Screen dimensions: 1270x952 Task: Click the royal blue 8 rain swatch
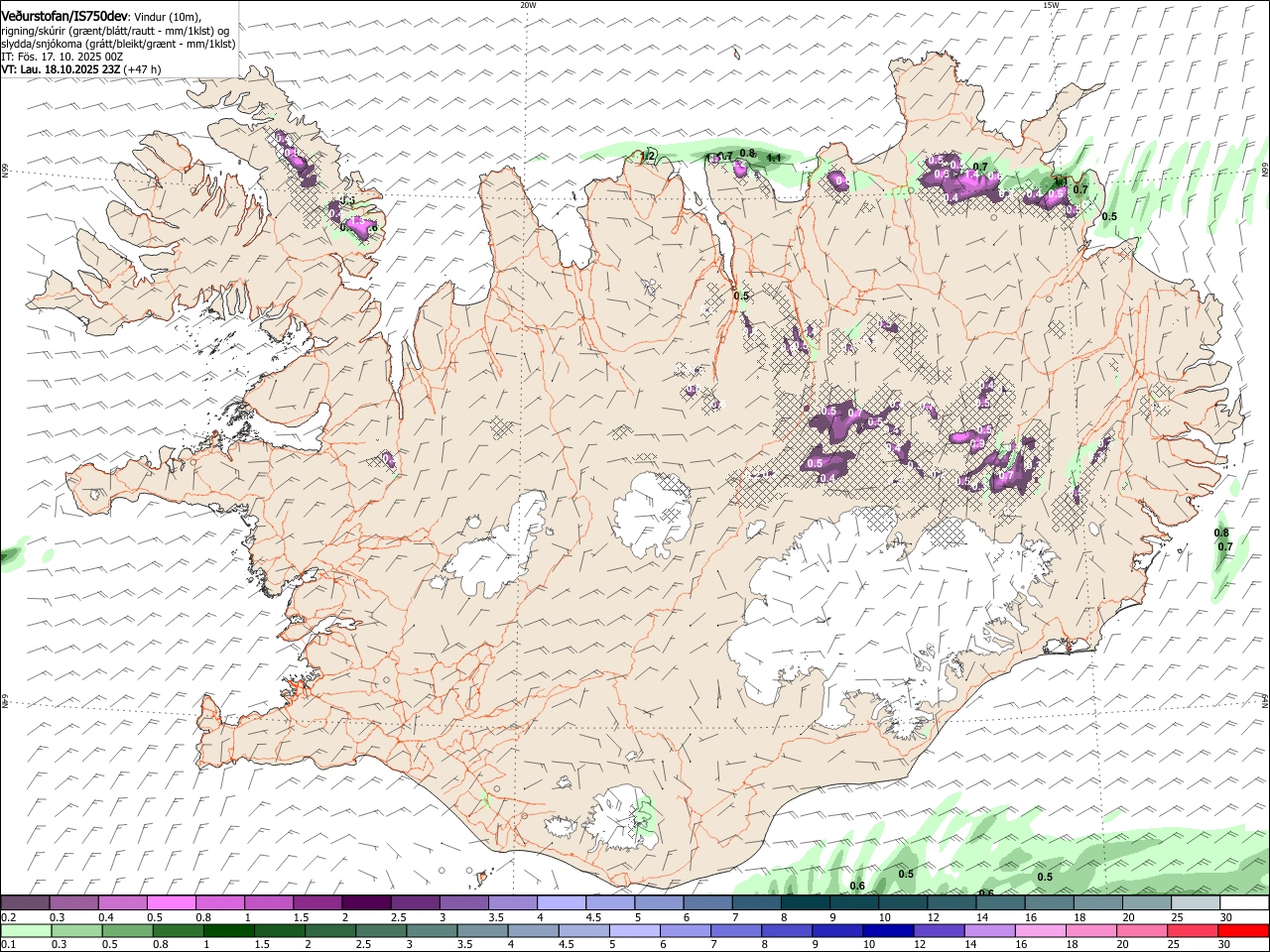[786, 931]
